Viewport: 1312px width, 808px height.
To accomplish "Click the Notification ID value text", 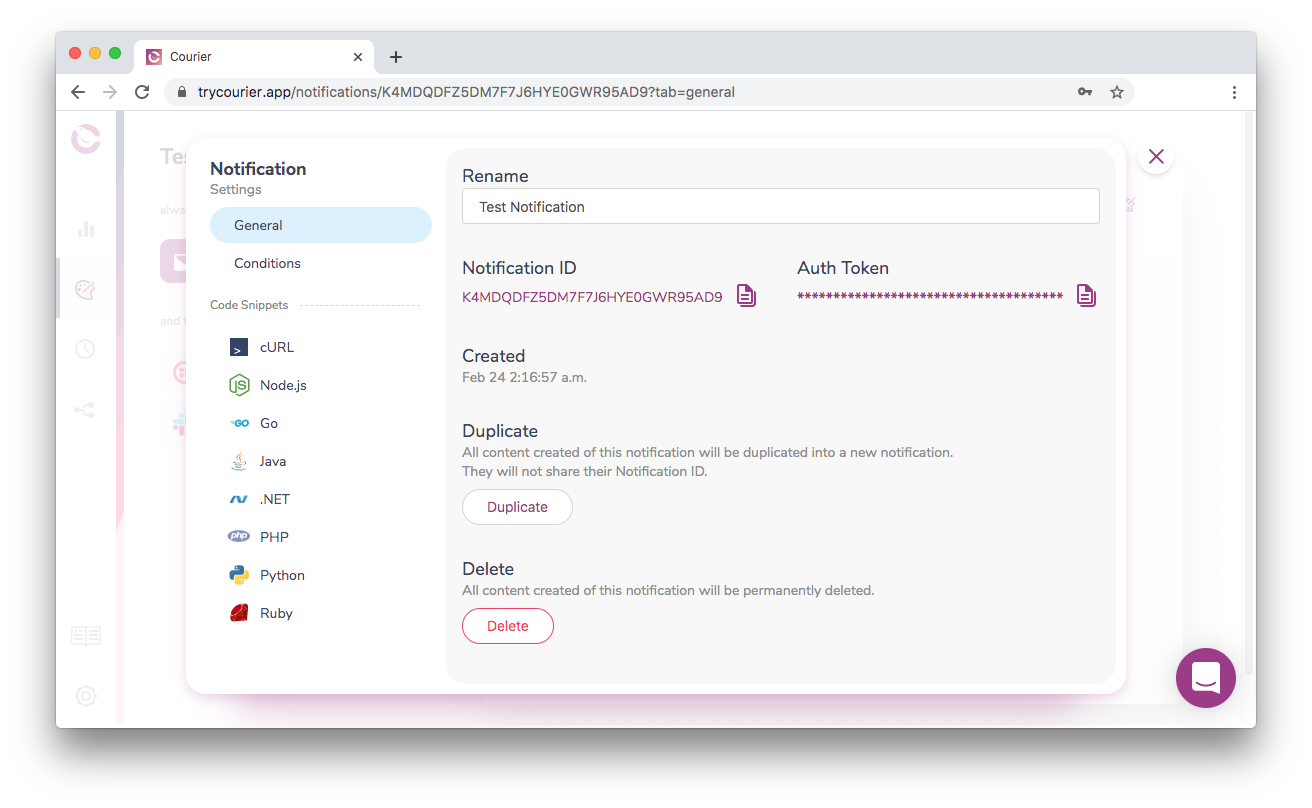I will coord(592,297).
